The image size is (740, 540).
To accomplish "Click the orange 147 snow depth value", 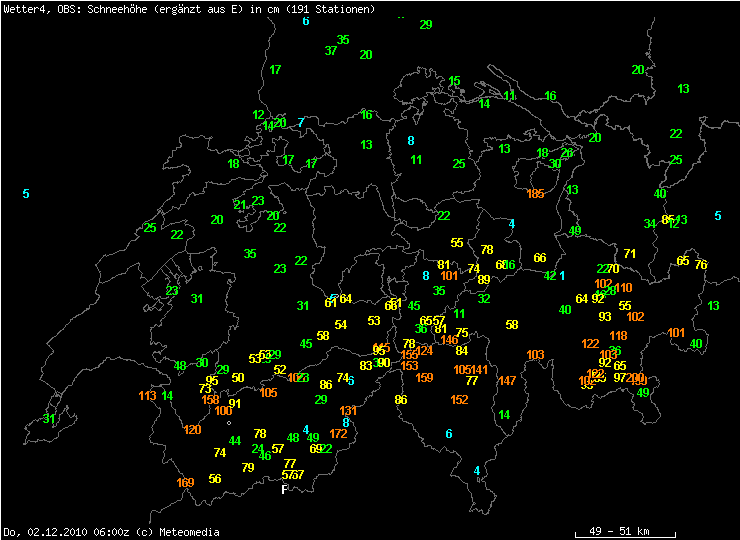I will pos(507,381).
